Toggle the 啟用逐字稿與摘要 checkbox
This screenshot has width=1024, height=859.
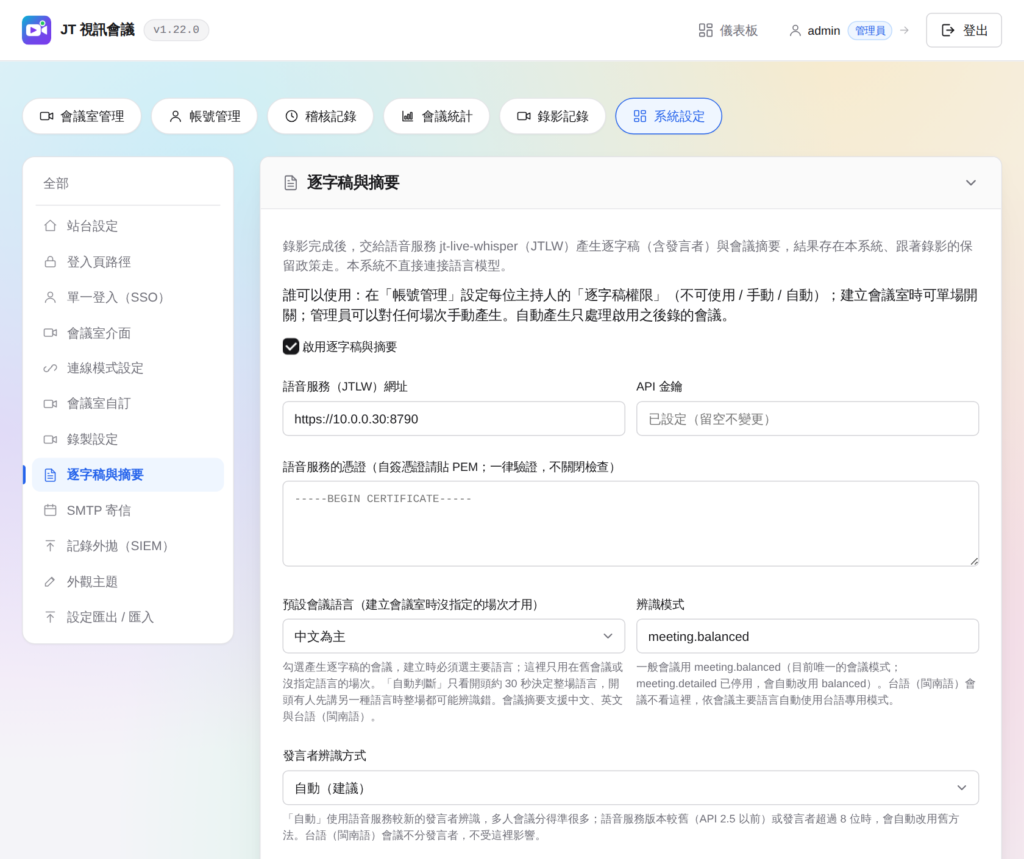(291, 346)
